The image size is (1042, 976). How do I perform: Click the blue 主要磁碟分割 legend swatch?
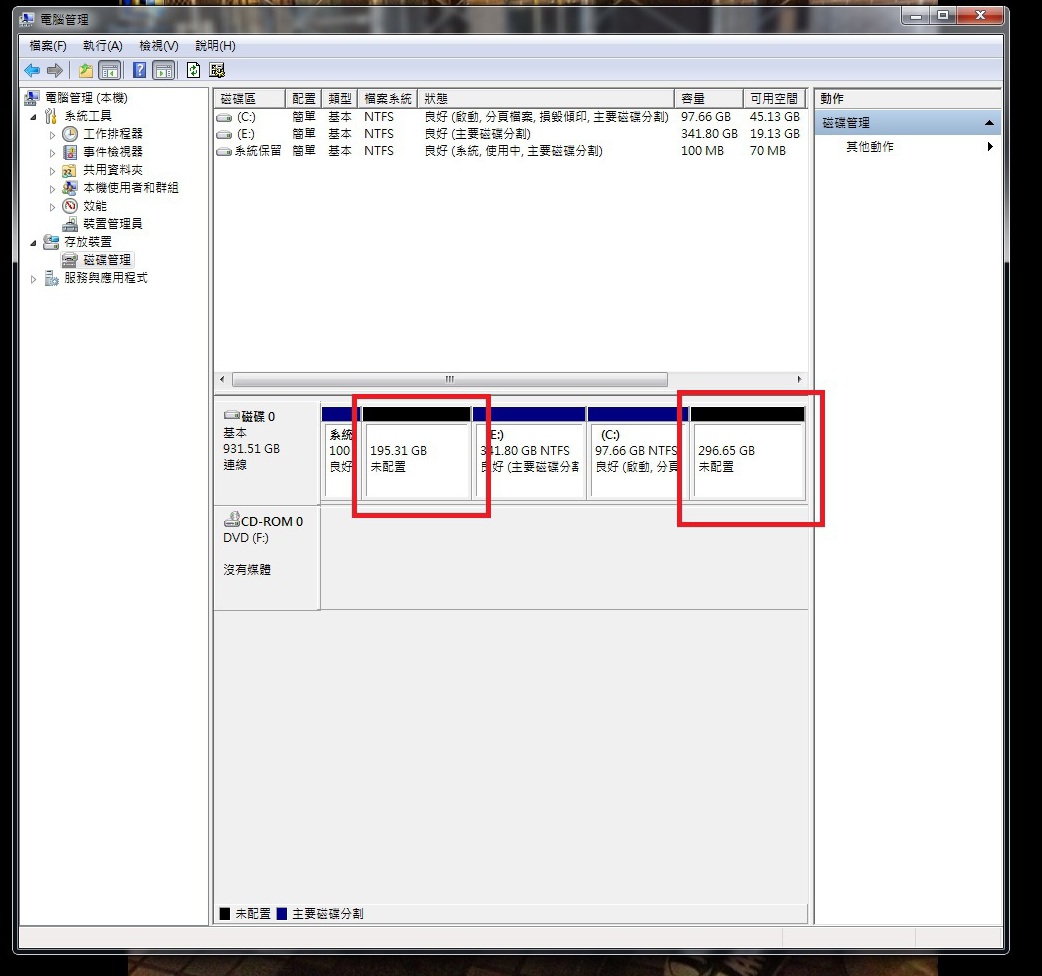(282, 914)
